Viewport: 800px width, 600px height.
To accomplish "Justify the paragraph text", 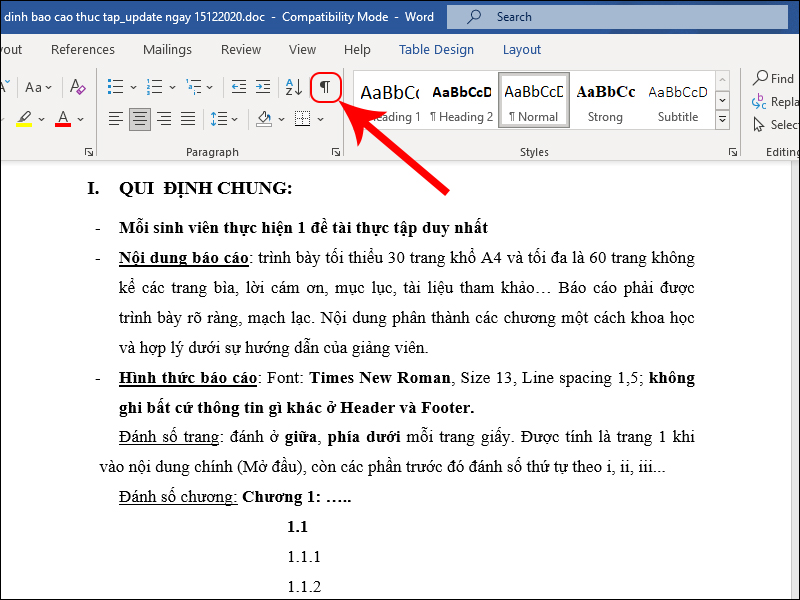I will 187,119.
